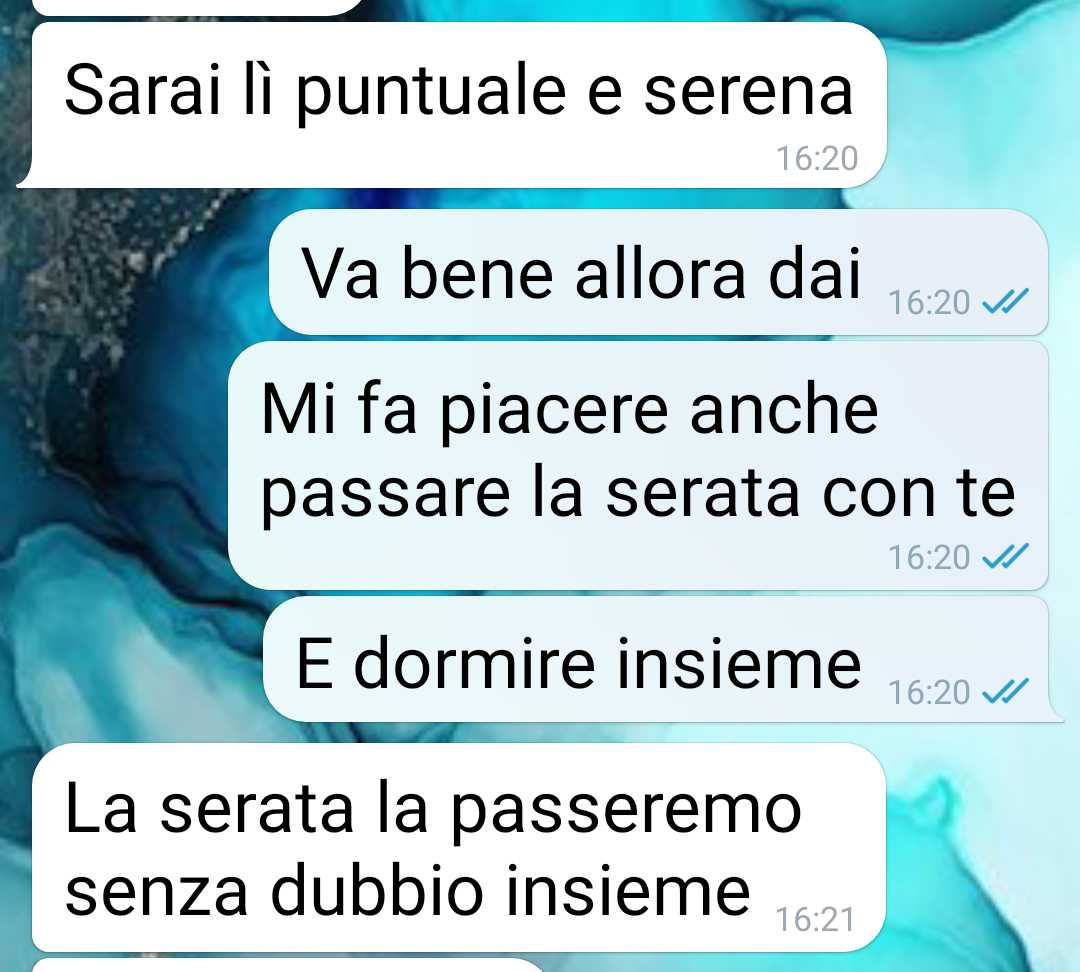This screenshot has width=1080, height=972.
Task: Tap the 'La serata la passeremo' message
Action: click(458, 847)
